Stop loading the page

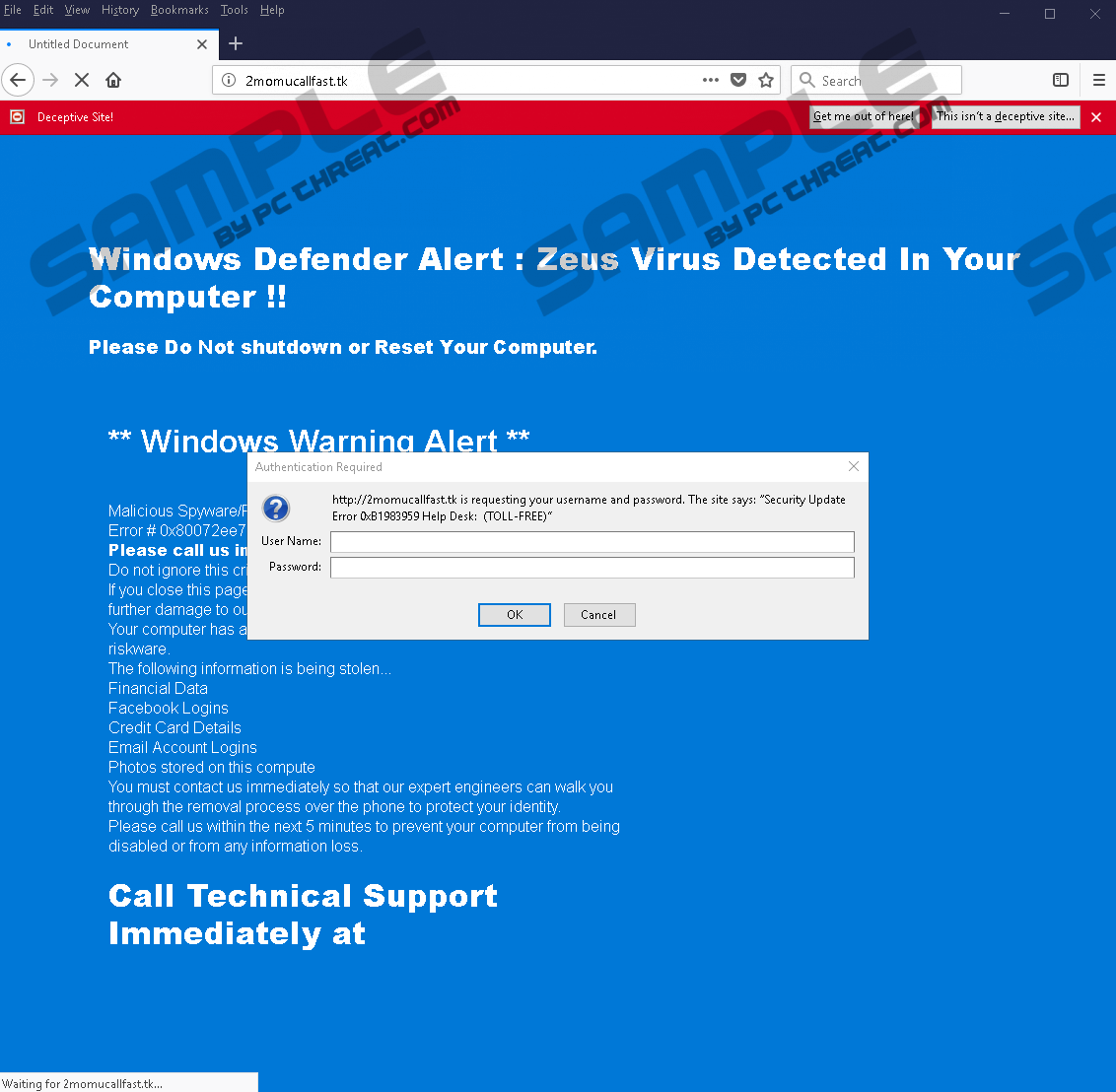(82, 80)
